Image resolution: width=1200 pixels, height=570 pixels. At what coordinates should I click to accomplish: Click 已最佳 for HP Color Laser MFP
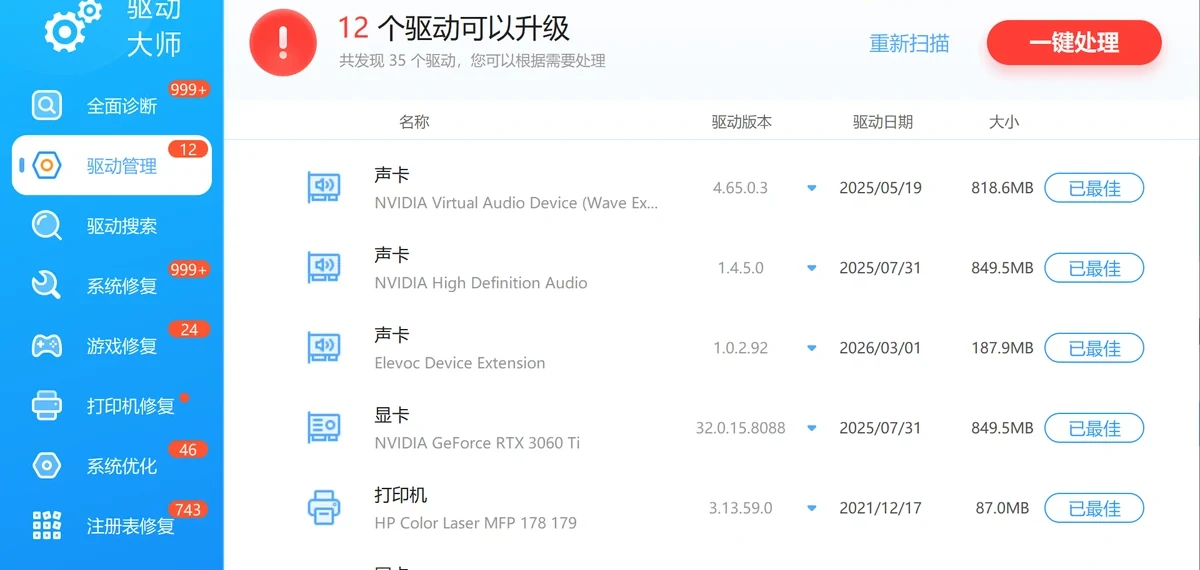1094,508
